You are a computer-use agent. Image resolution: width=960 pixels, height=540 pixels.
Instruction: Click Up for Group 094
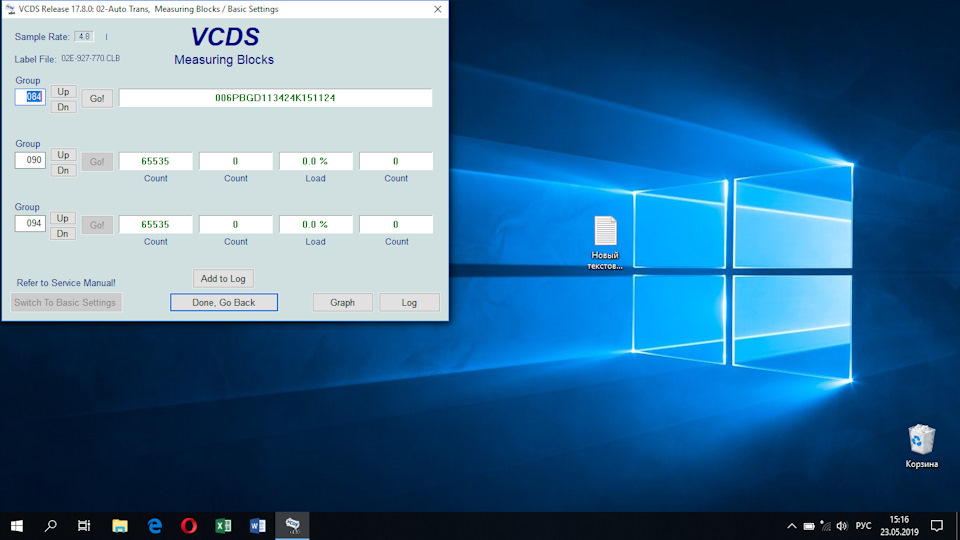[x=63, y=218]
